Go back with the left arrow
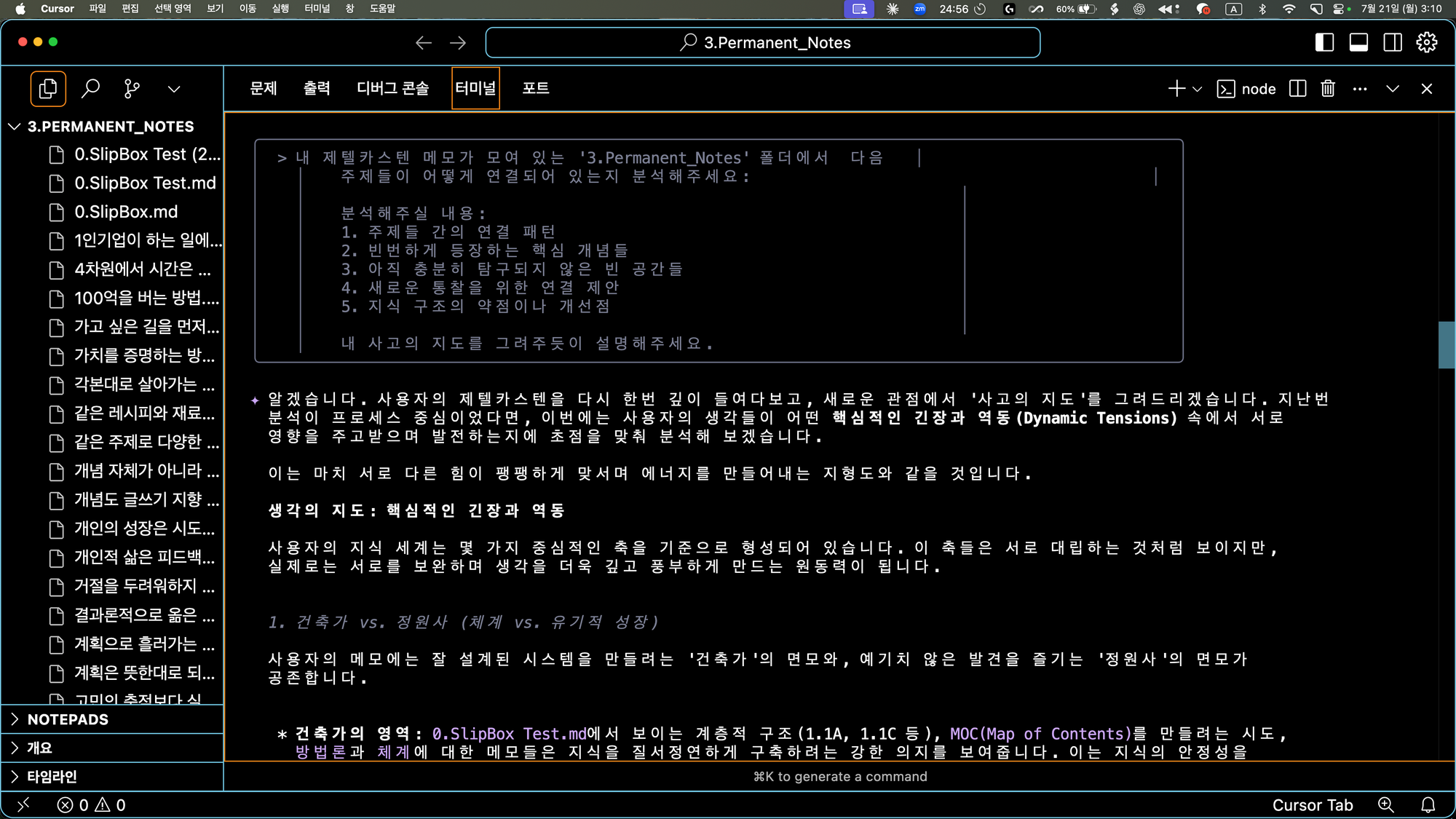The height and width of the screenshot is (819, 1456). point(424,43)
